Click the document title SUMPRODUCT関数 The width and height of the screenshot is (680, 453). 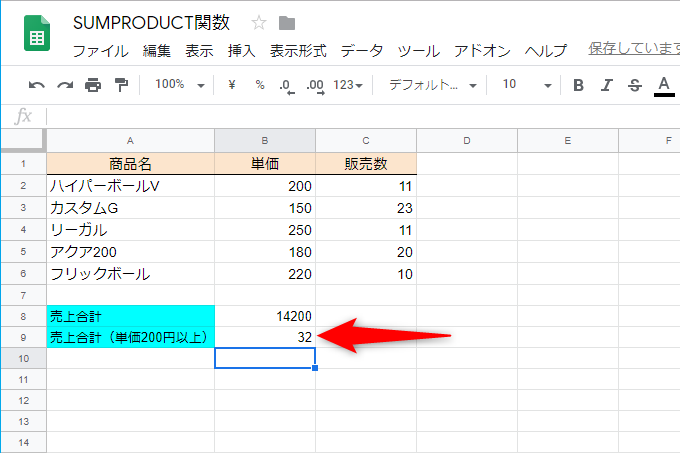pyautogui.click(x=151, y=23)
